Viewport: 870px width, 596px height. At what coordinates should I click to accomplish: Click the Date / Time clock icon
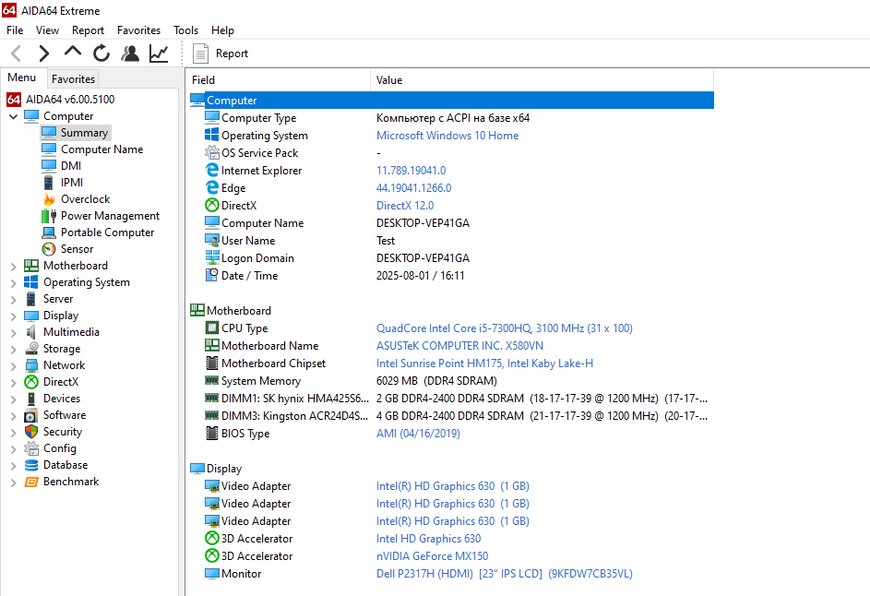tap(212, 275)
